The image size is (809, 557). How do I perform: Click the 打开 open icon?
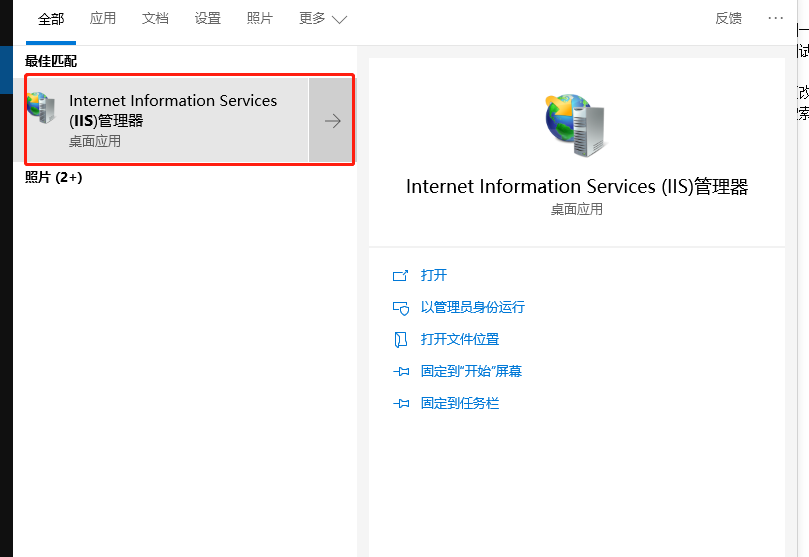[400, 276]
